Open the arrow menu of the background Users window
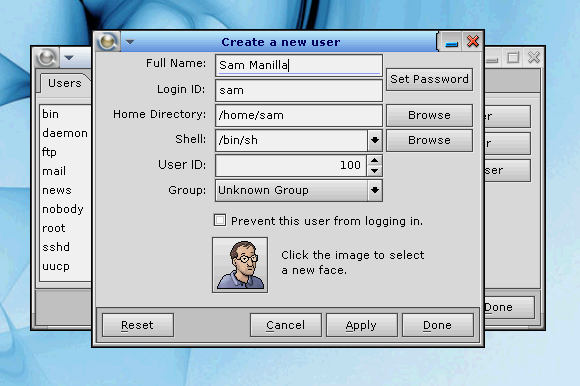Viewport: 580px width, 386px height. [x=69, y=58]
